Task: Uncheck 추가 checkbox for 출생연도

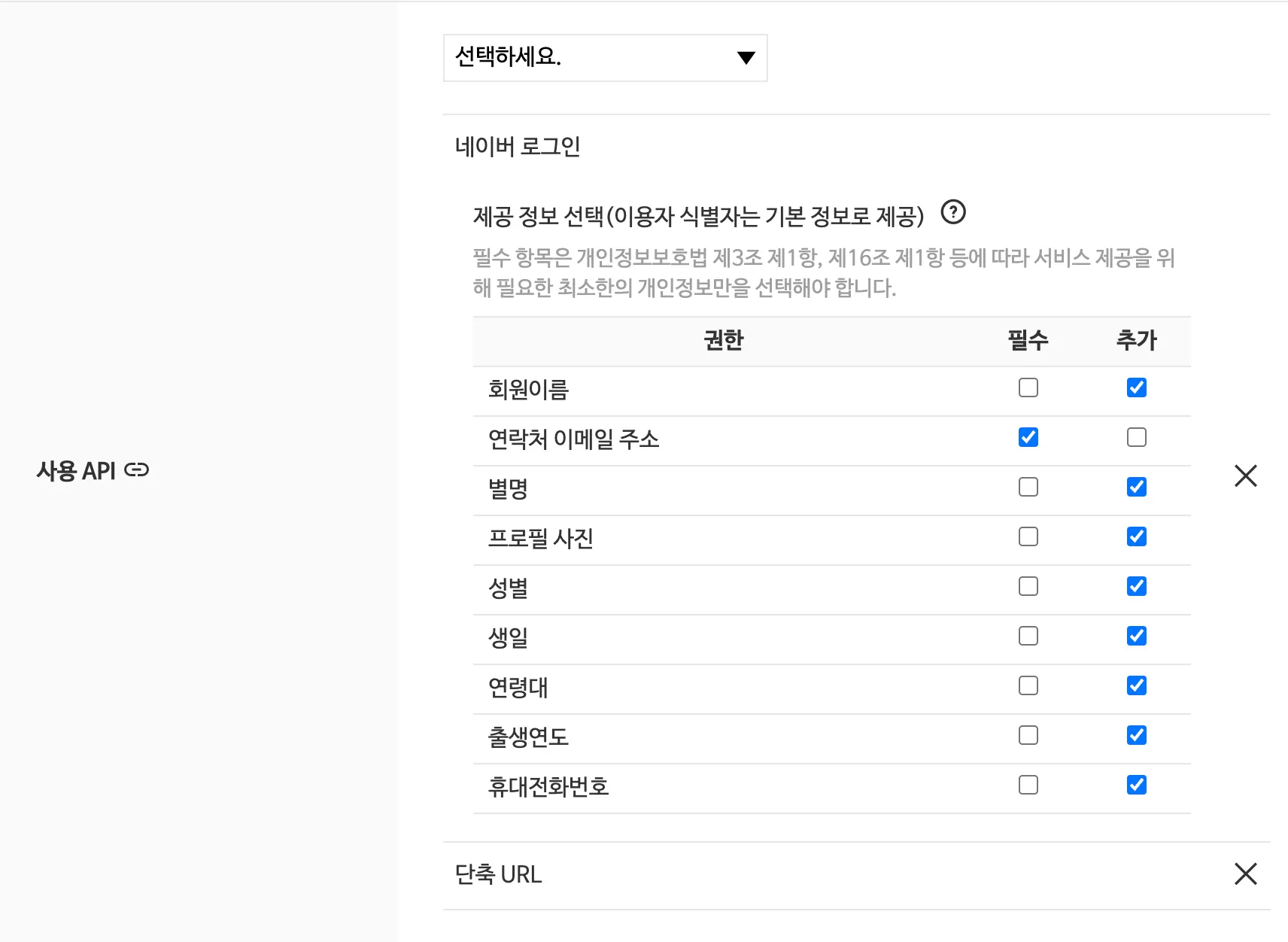Action: pyautogui.click(x=1136, y=735)
